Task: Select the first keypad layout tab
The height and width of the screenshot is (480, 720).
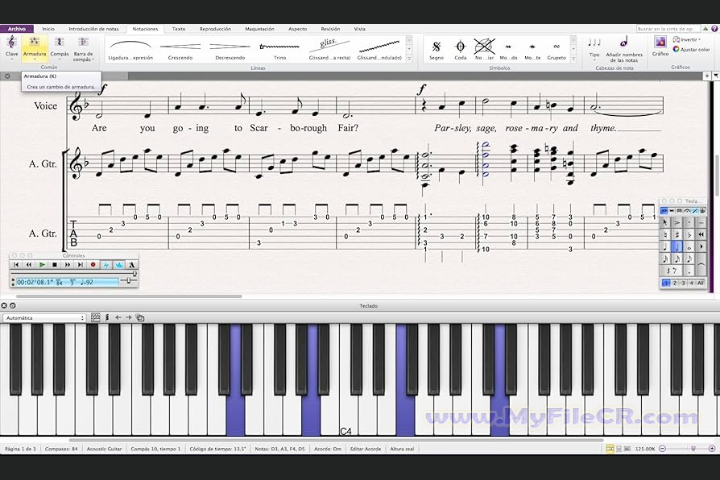Action: [x=664, y=211]
